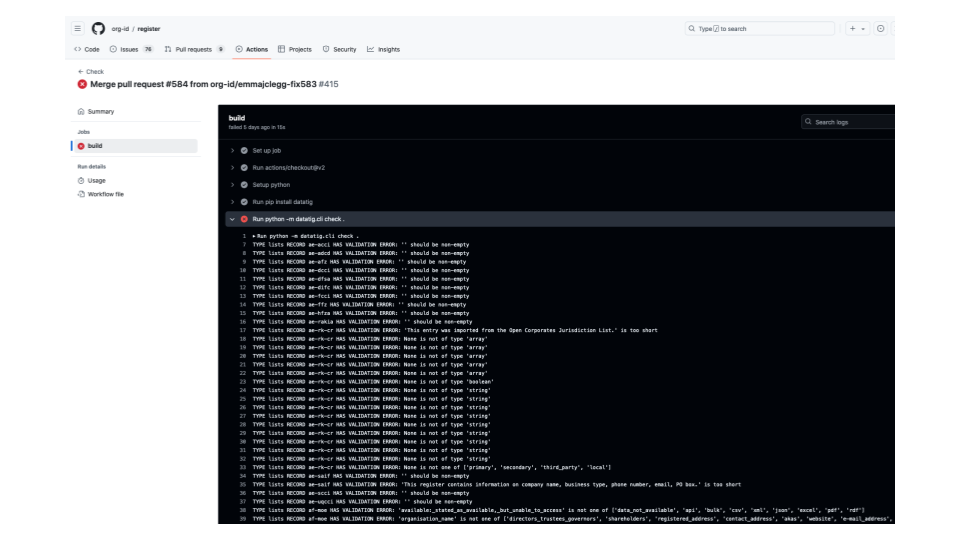
Task: Open the hamburger navigation menu
Action: click(x=77, y=29)
